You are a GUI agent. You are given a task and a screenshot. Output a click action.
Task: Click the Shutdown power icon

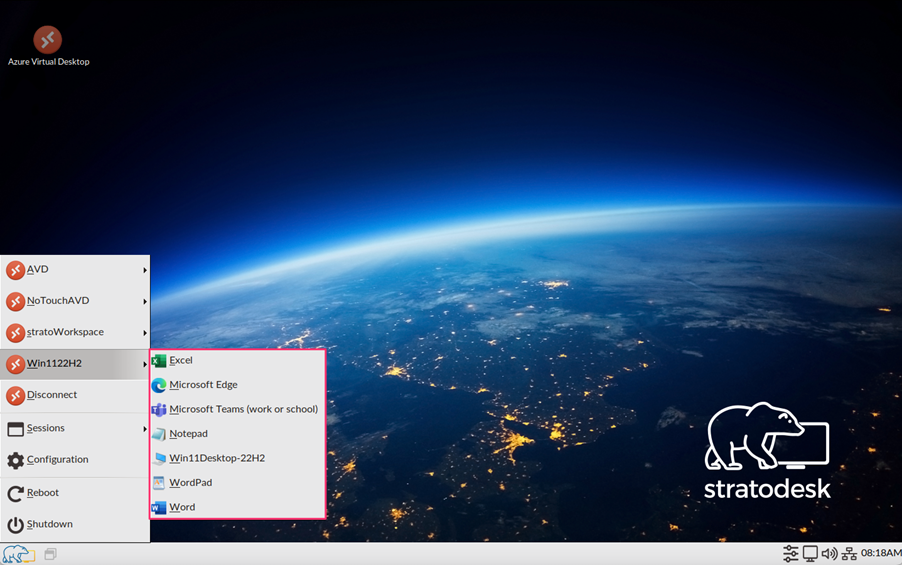point(16,525)
